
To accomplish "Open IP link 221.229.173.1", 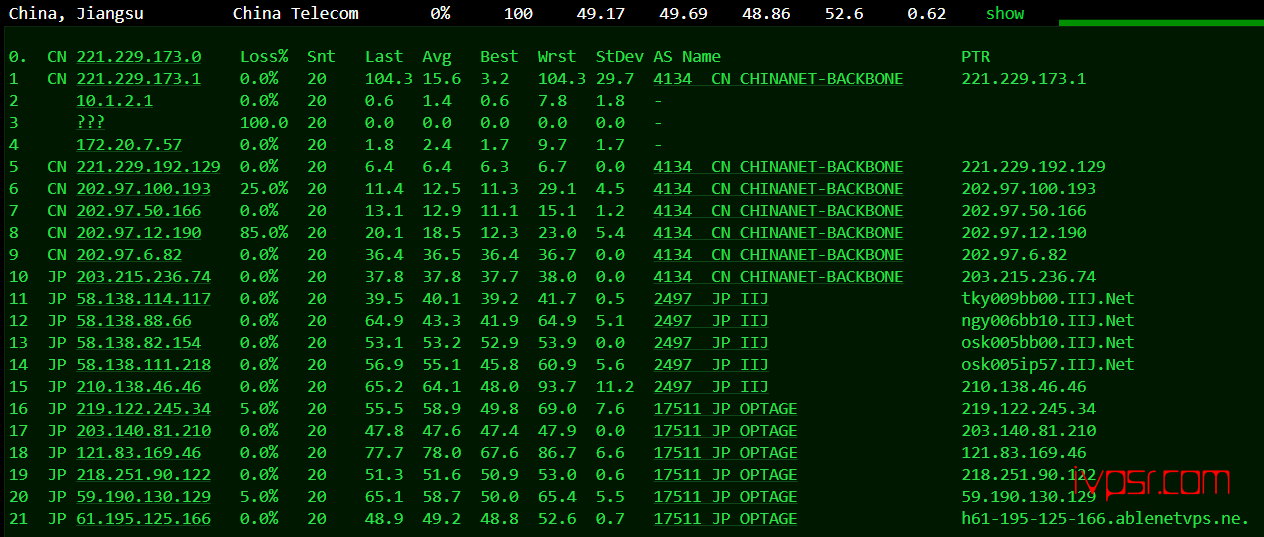I will (x=139, y=78).
